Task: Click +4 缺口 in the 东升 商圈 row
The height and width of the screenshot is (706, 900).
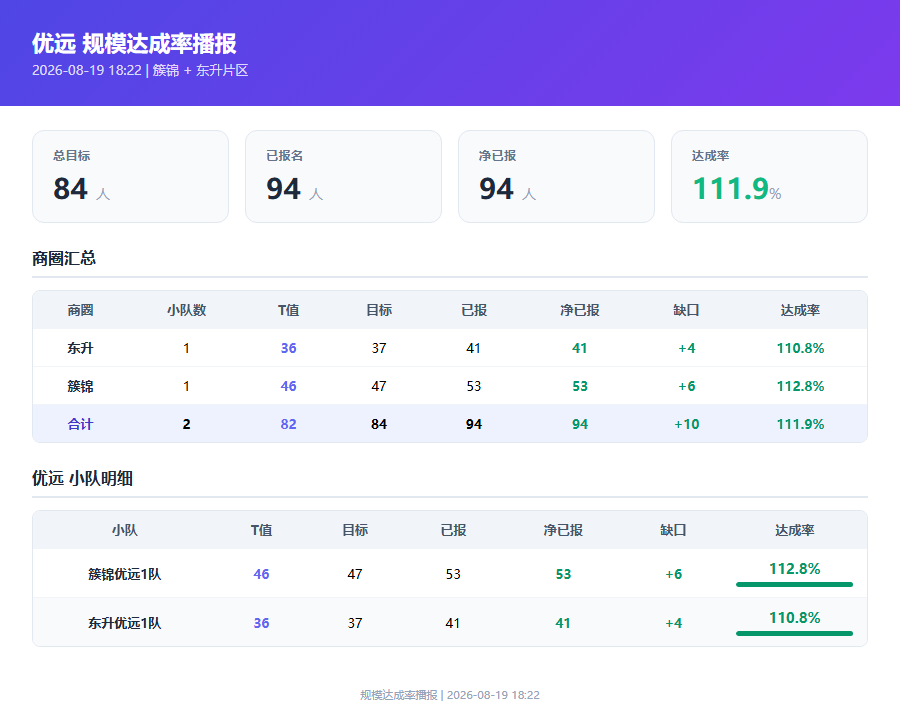Action: tap(686, 348)
